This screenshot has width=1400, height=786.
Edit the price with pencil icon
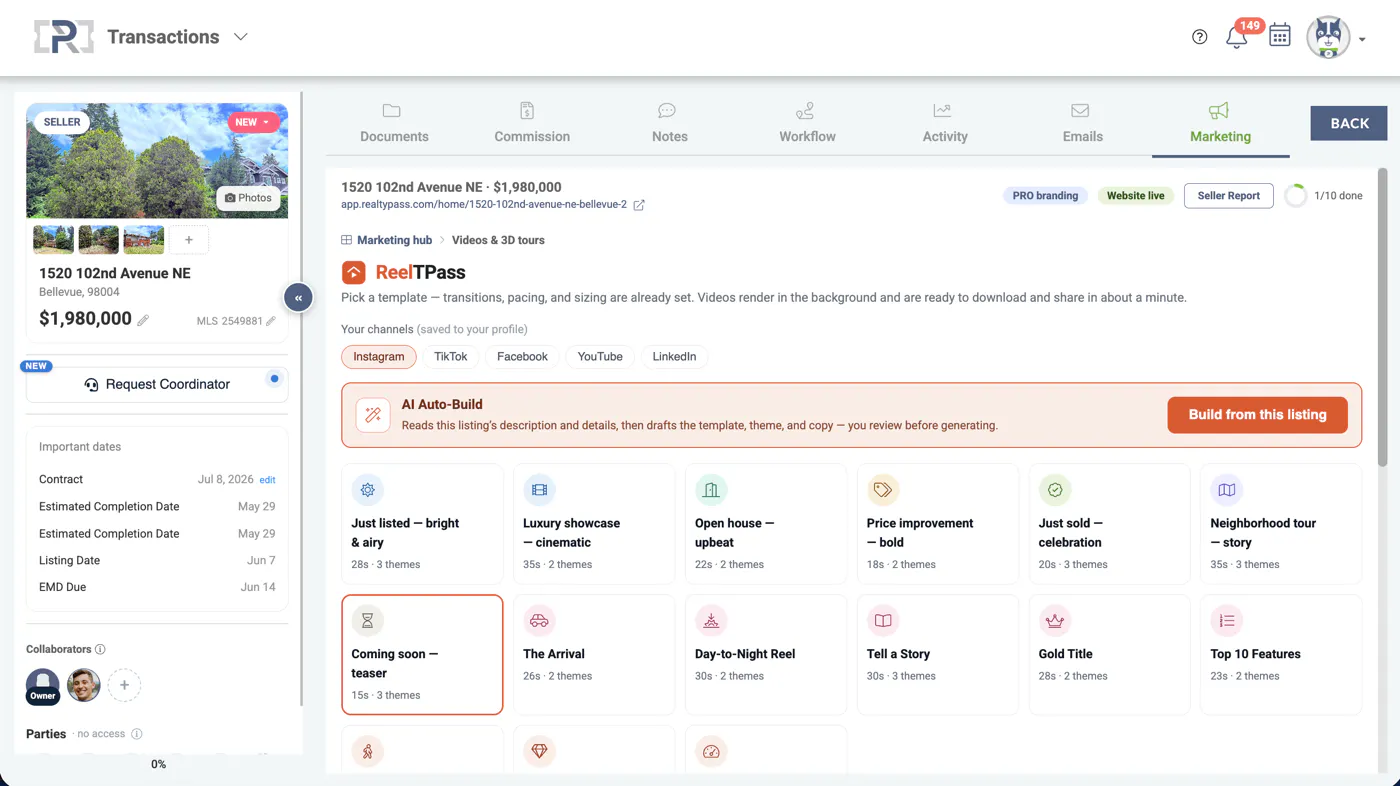point(143,320)
